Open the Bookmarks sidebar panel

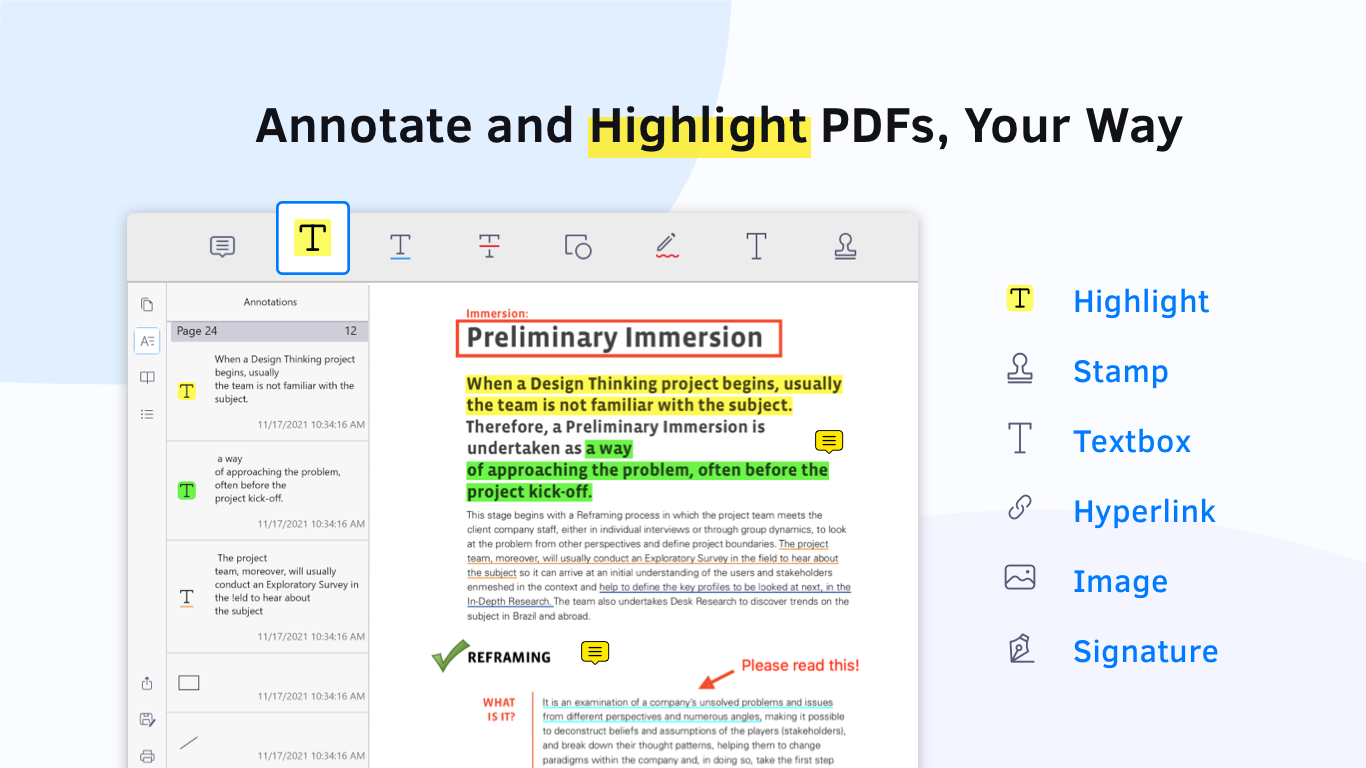click(147, 378)
